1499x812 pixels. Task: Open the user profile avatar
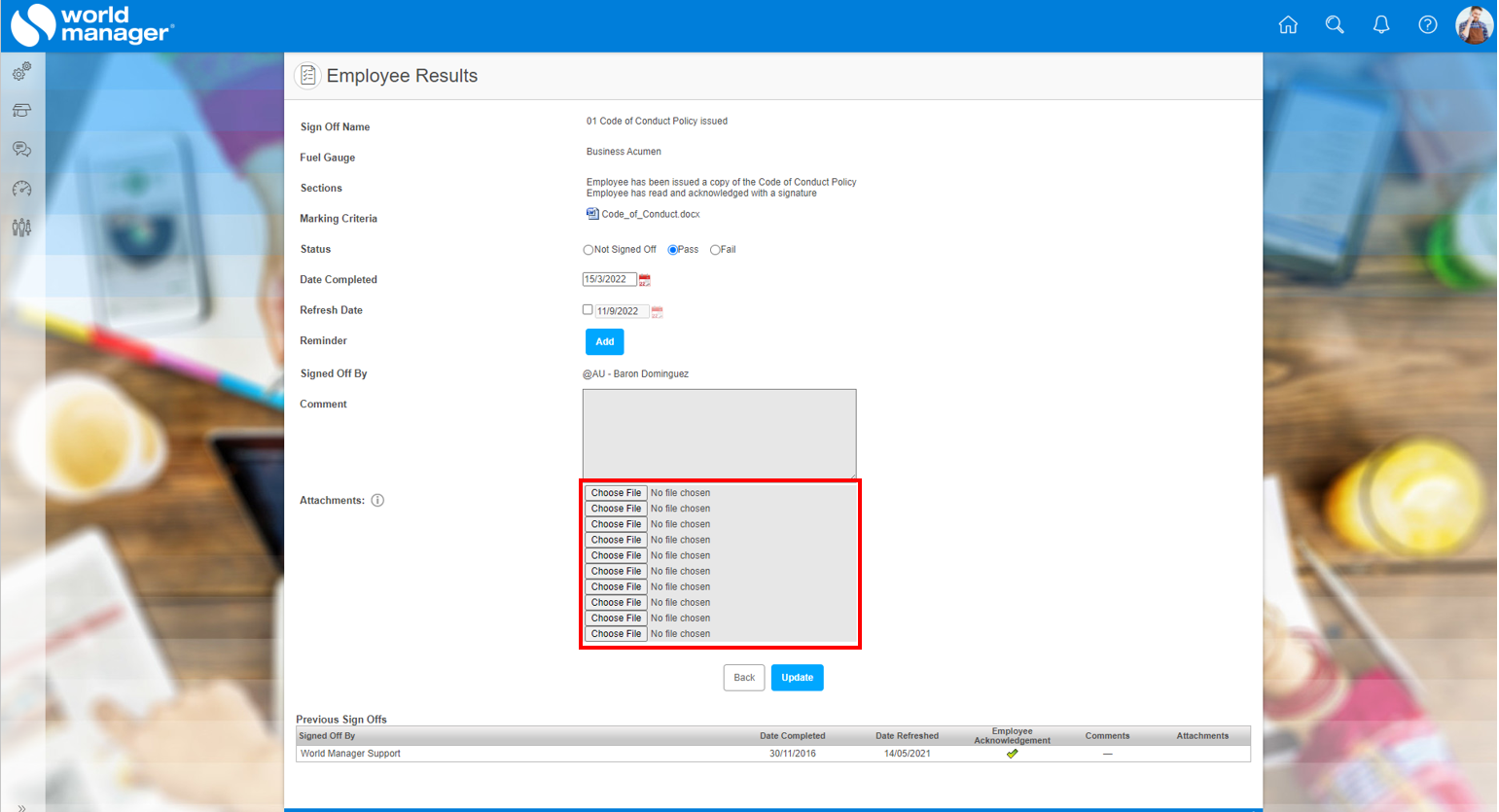tap(1474, 25)
